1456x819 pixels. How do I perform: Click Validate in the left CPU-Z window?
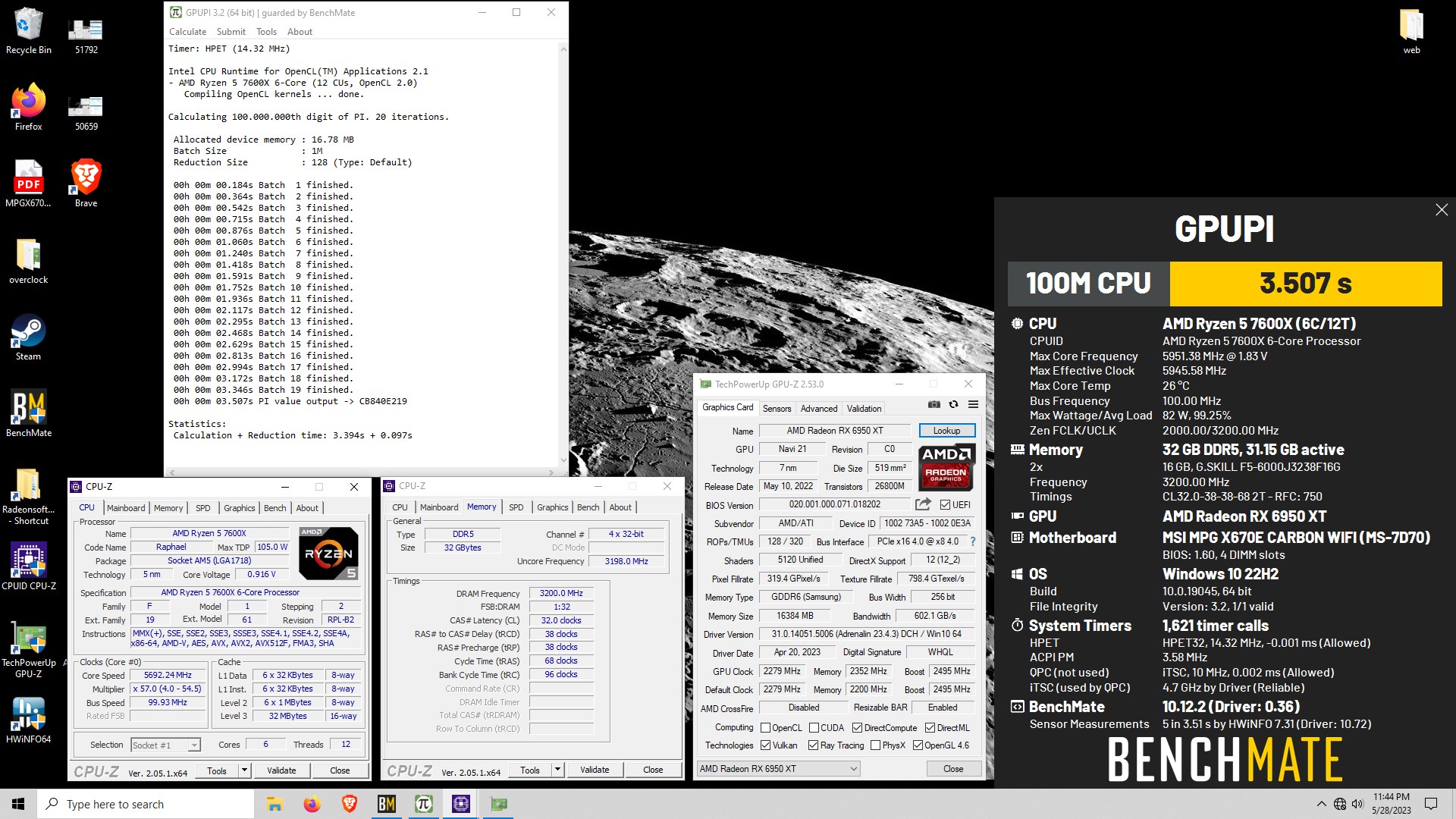pos(281,770)
